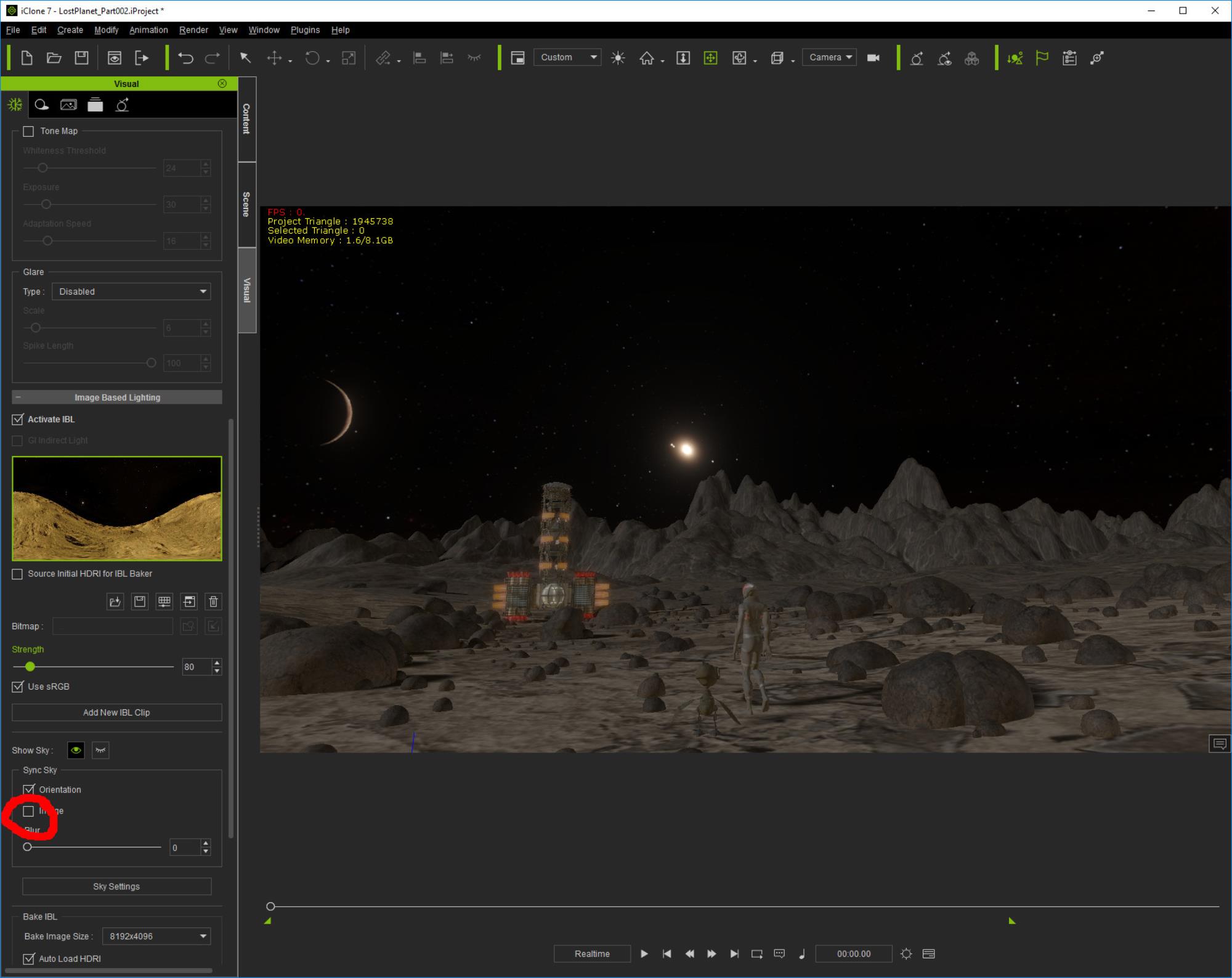
Task: Click the Preview render icon
Action: click(x=115, y=58)
